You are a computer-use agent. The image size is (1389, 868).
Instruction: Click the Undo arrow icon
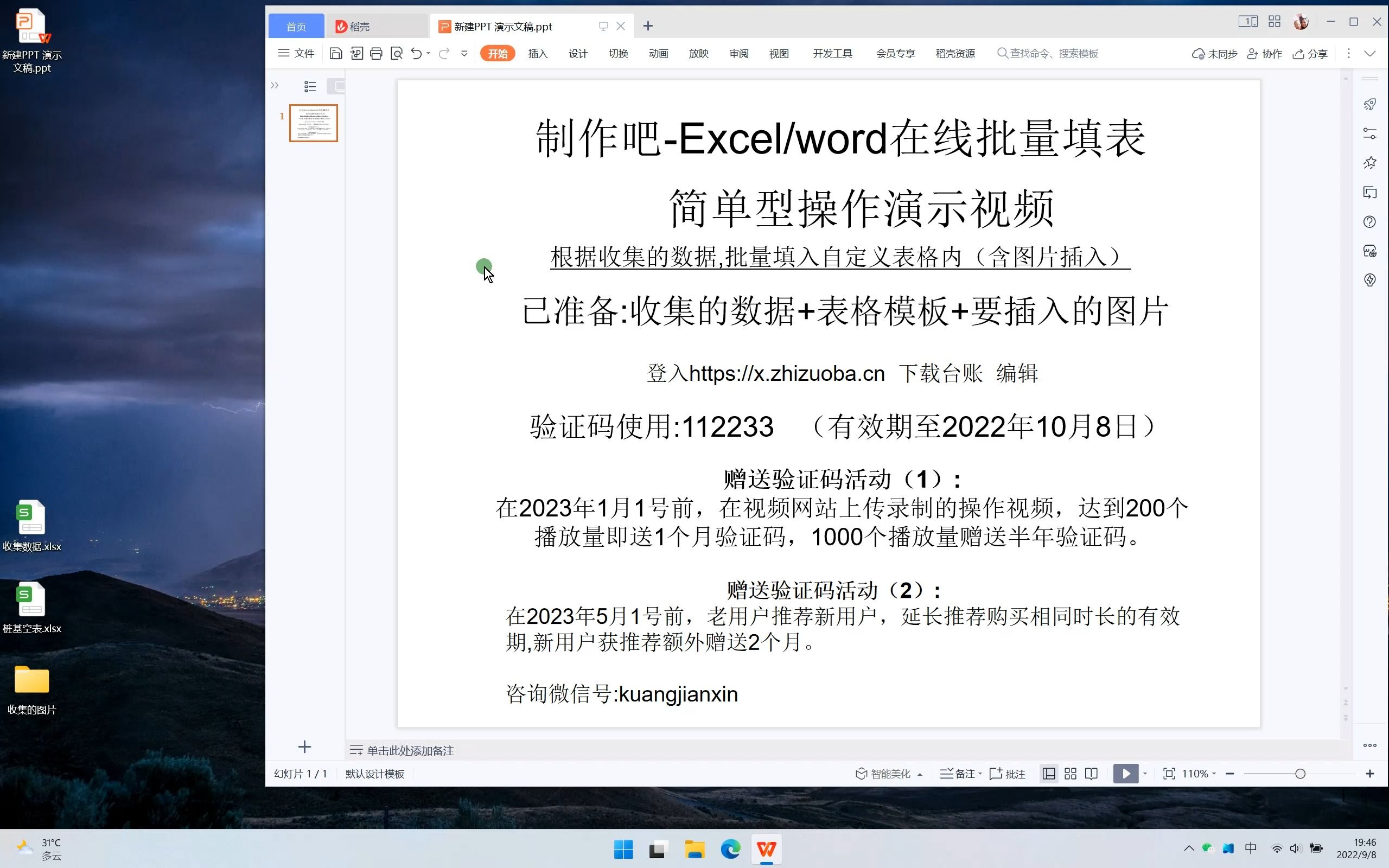click(417, 53)
